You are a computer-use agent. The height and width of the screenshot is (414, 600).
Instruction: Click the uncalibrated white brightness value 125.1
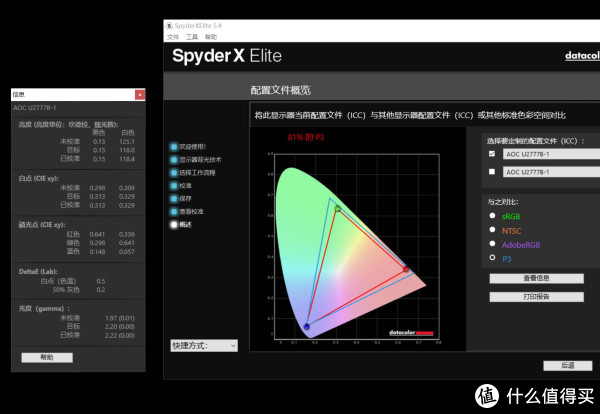pos(127,142)
